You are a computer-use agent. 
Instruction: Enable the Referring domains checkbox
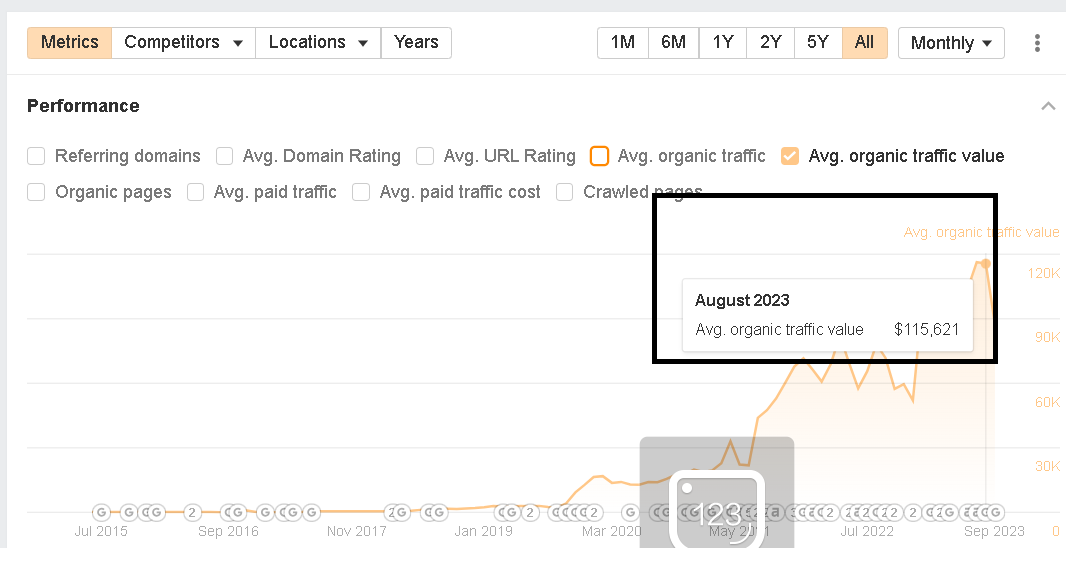(x=37, y=156)
